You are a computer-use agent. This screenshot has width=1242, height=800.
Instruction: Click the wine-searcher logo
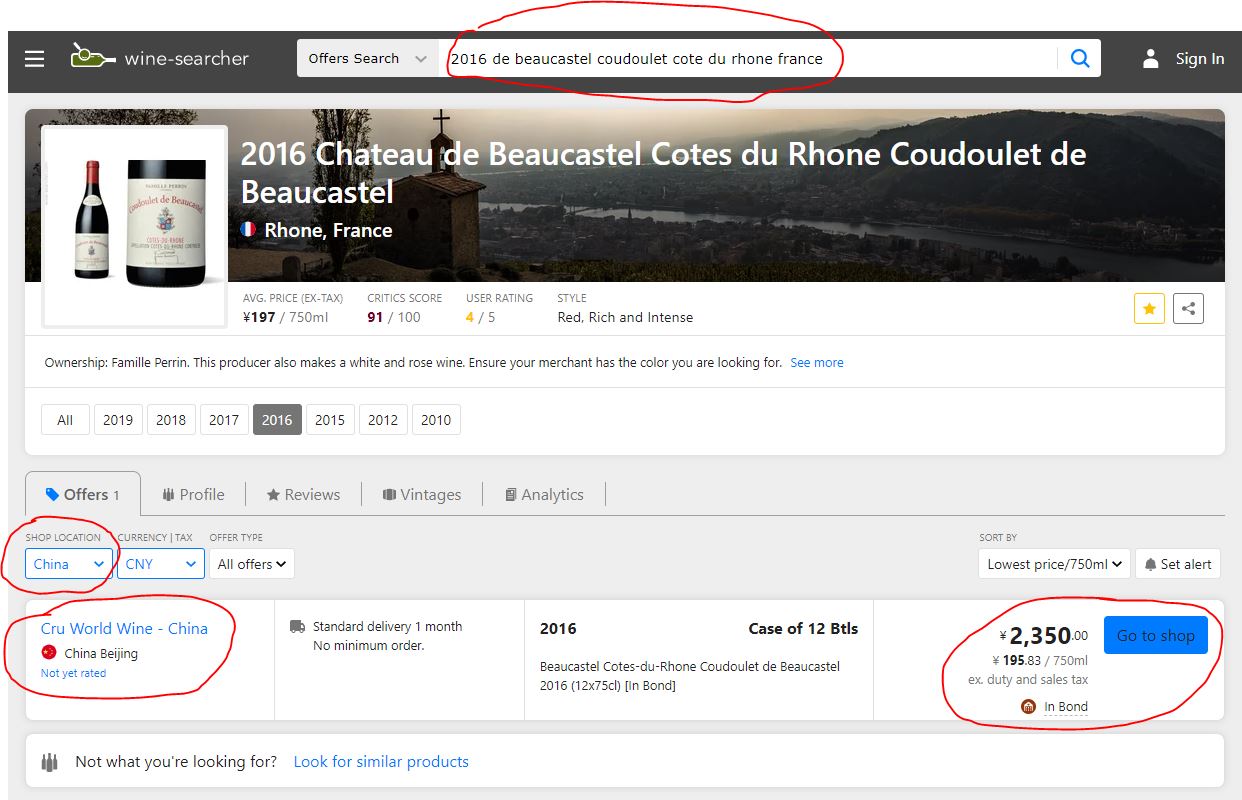tap(160, 58)
